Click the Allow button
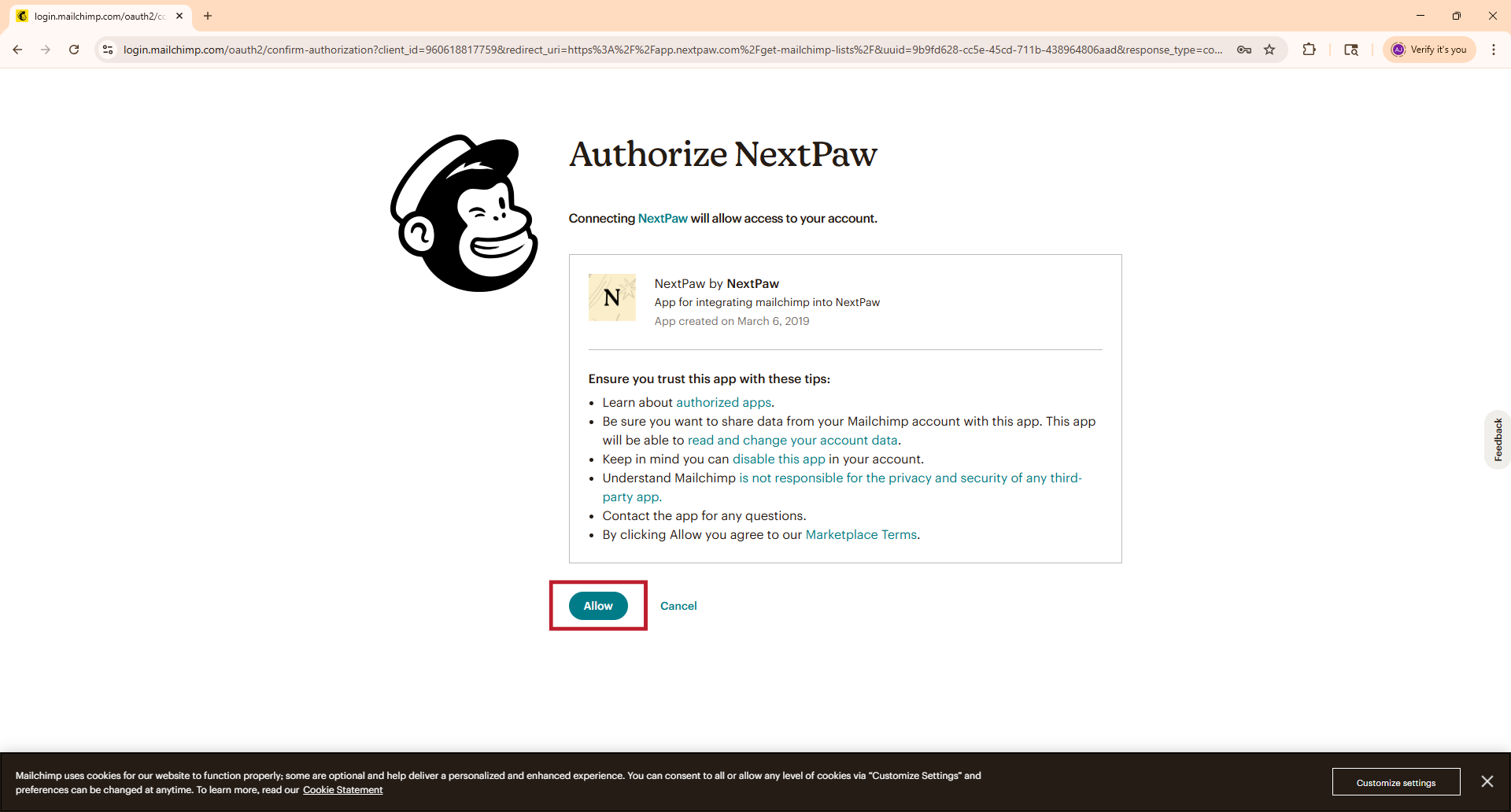Screen dimensions: 1511x812 pos(598,606)
